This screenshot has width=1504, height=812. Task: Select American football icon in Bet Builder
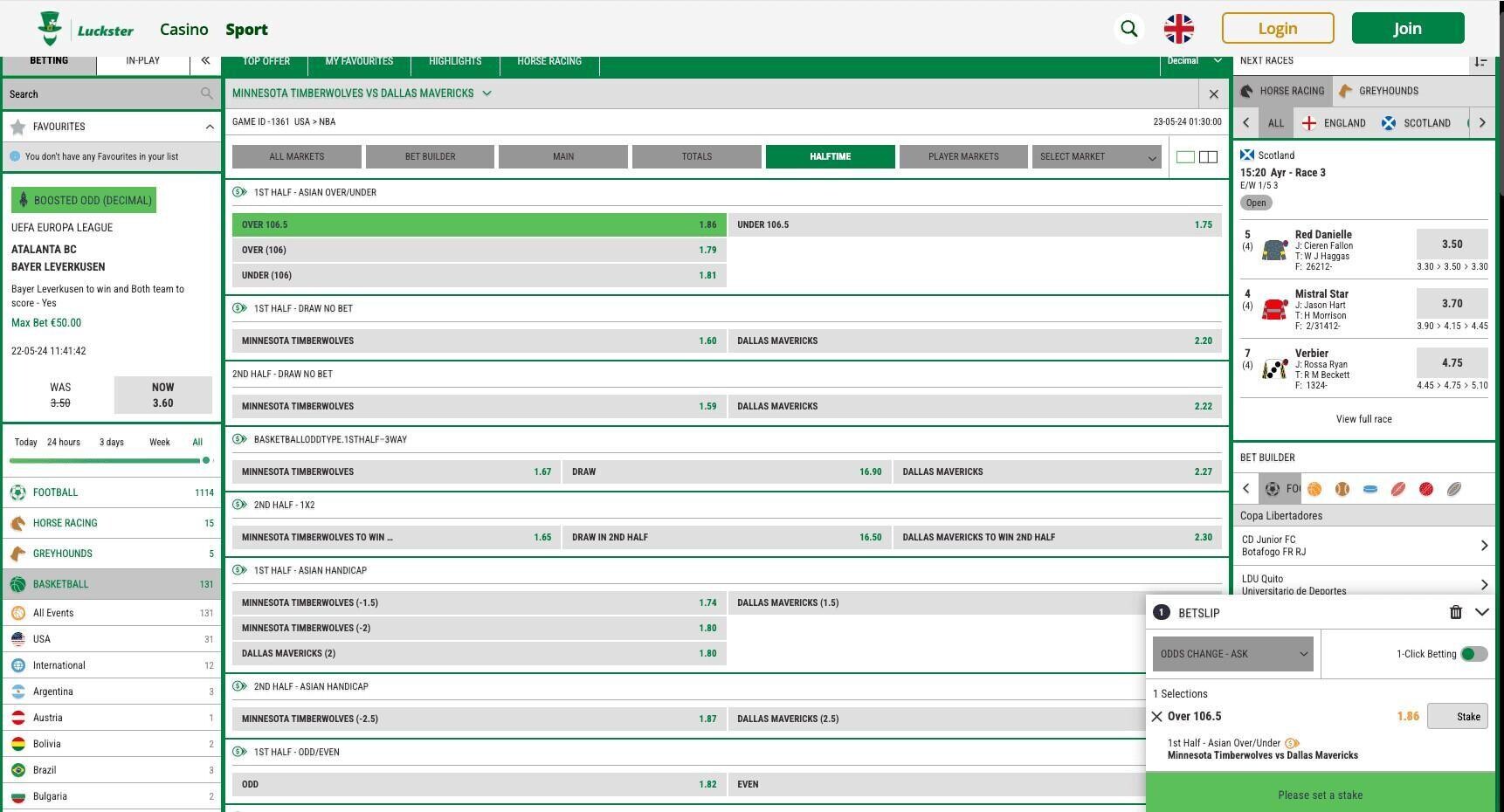pyautogui.click(x=1398, y=489)
